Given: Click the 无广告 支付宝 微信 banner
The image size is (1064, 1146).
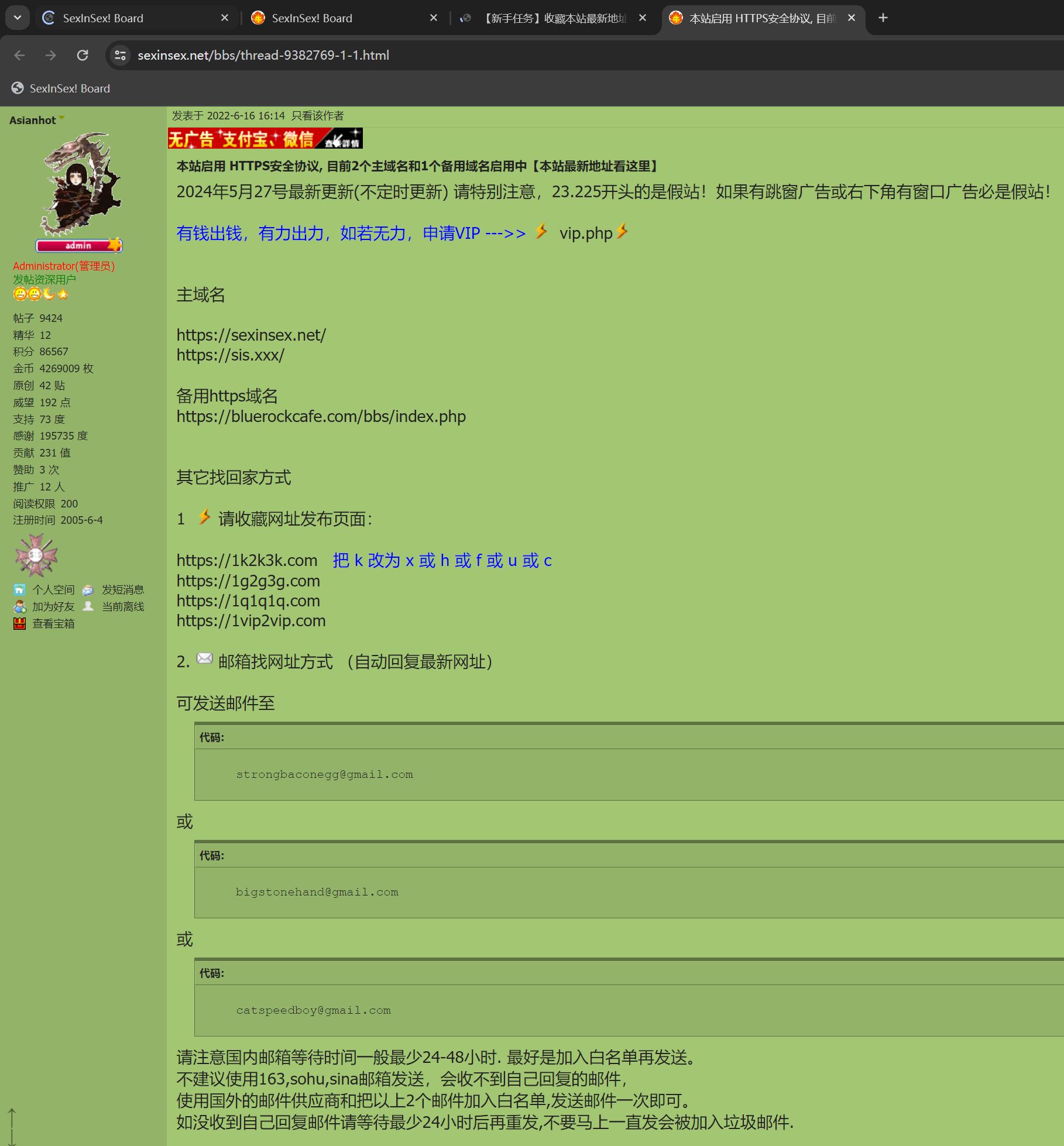Looking at the screenshot, I should (265, 138).
